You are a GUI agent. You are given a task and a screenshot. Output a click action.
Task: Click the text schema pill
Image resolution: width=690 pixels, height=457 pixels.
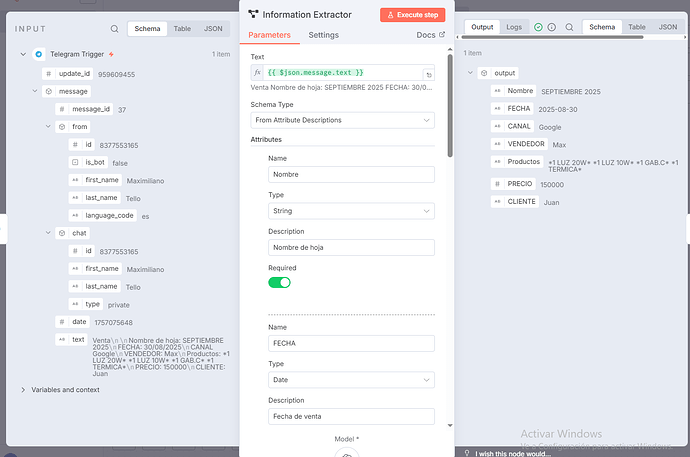[71, 340]
